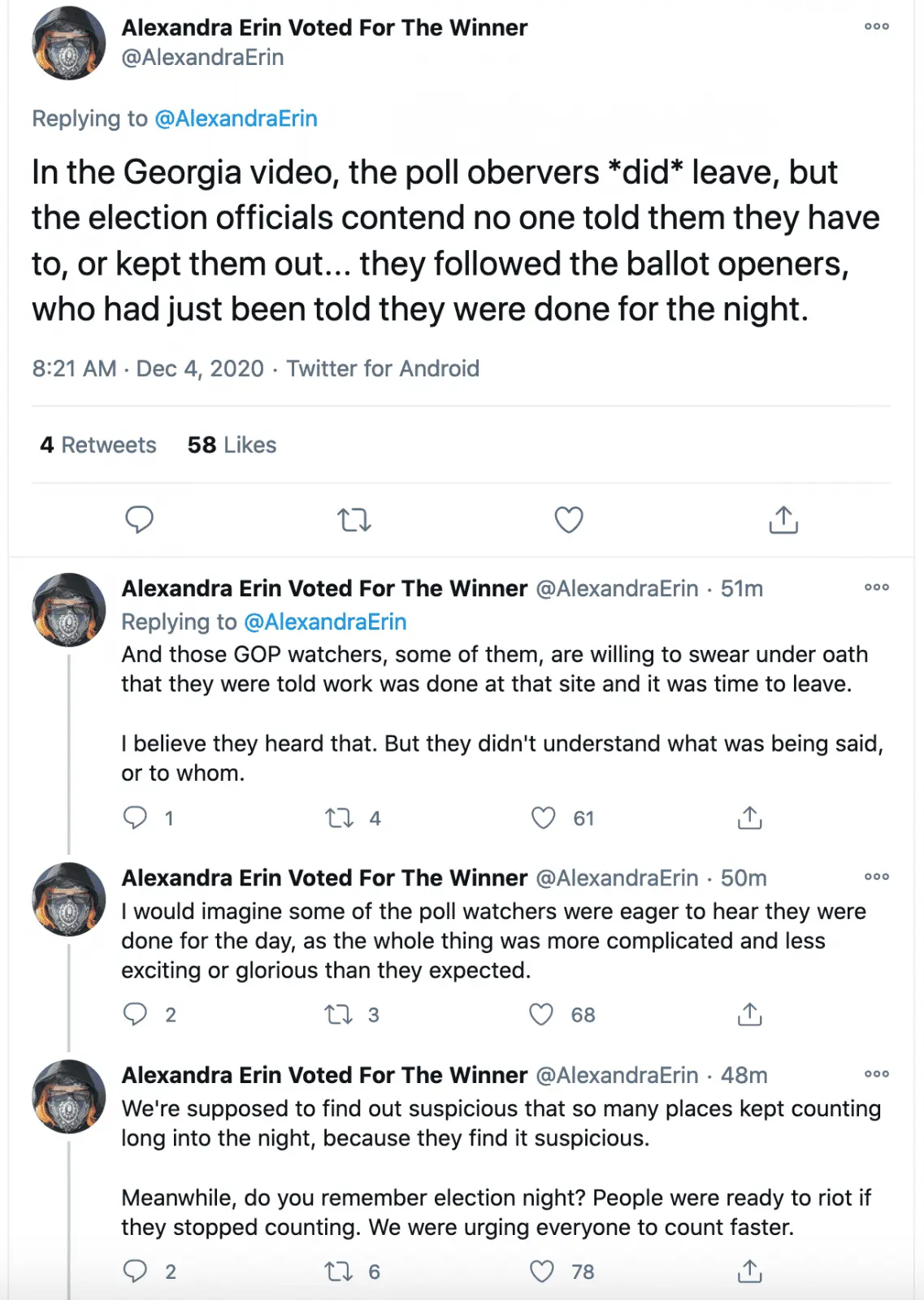Like the tweet with 78 likes

542,1271
